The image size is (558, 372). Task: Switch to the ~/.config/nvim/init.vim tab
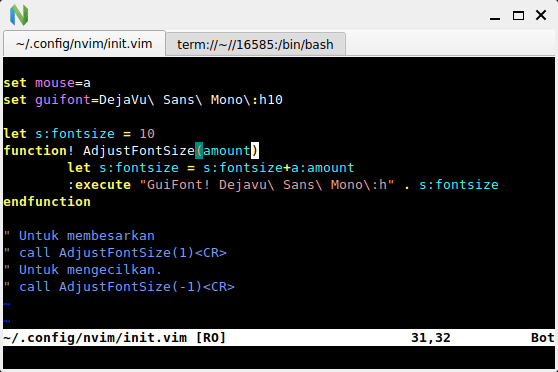tap(84, 44)
